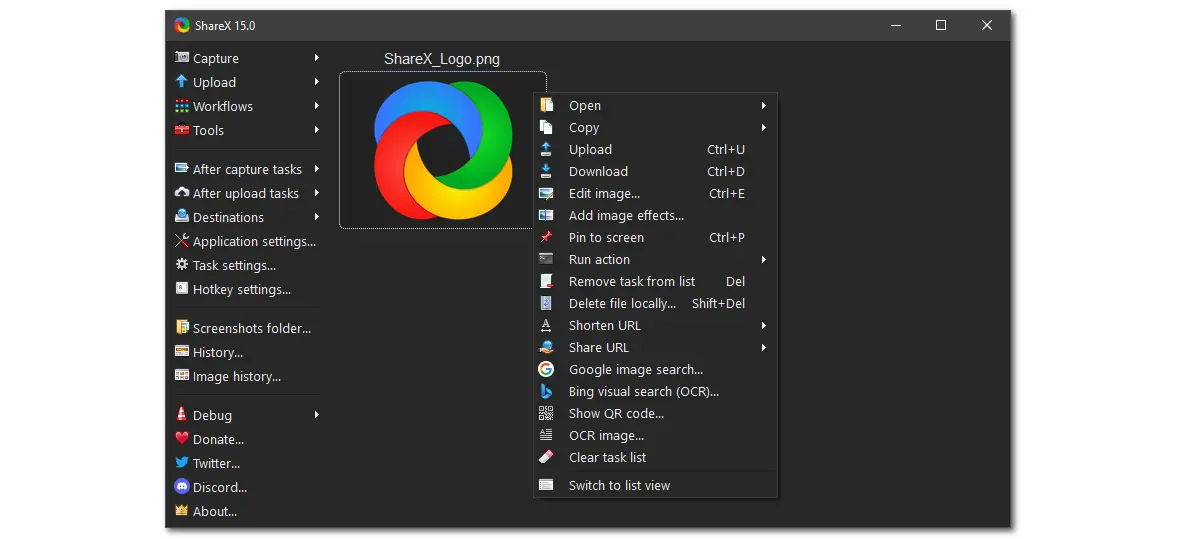Expand the Capture submenu arrow
Screen dimensions: 1182x539
click(317, 58)
